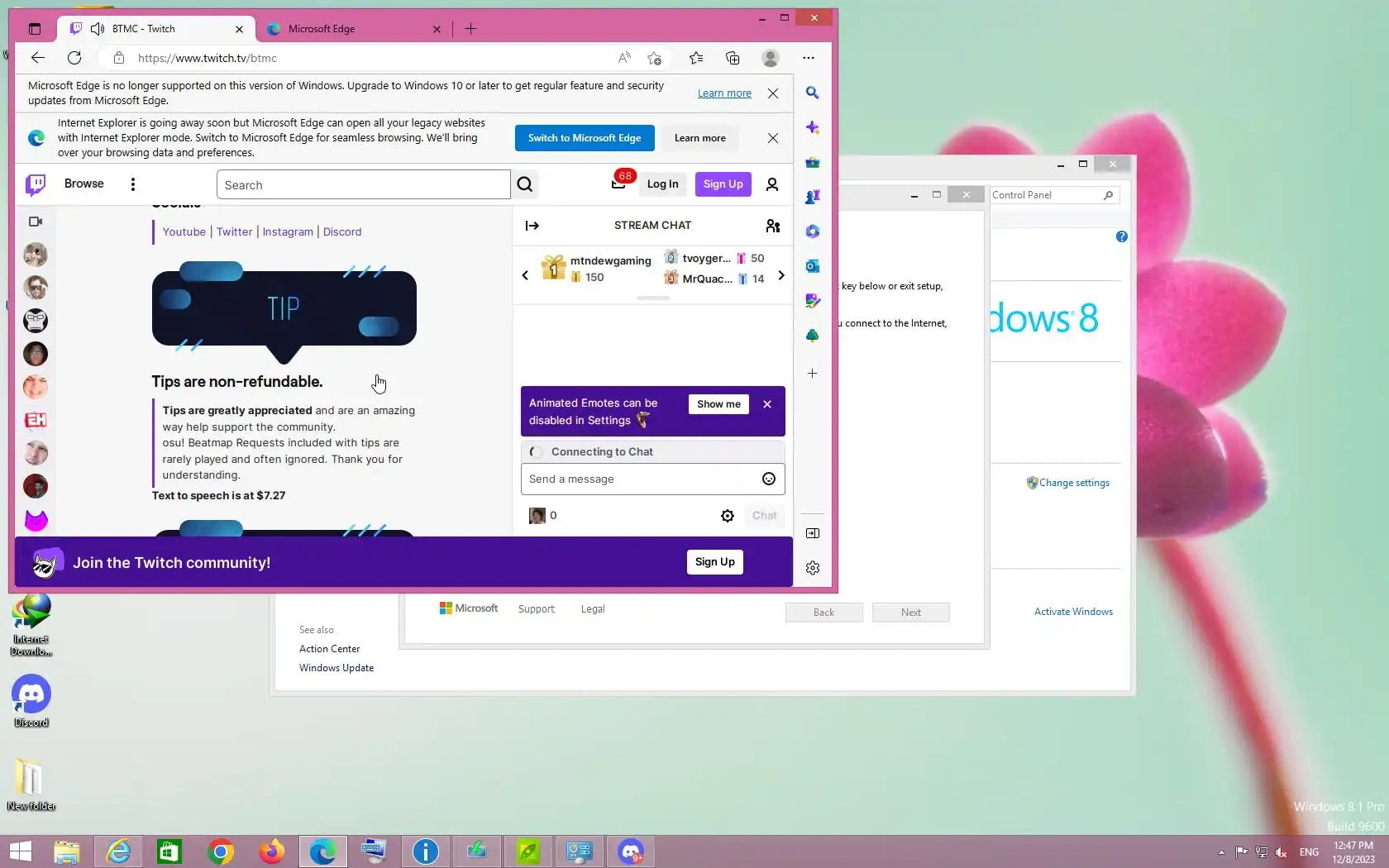Close the Animated Emotes notice
Screen dimensions: 1389x868
click(767, 404)
